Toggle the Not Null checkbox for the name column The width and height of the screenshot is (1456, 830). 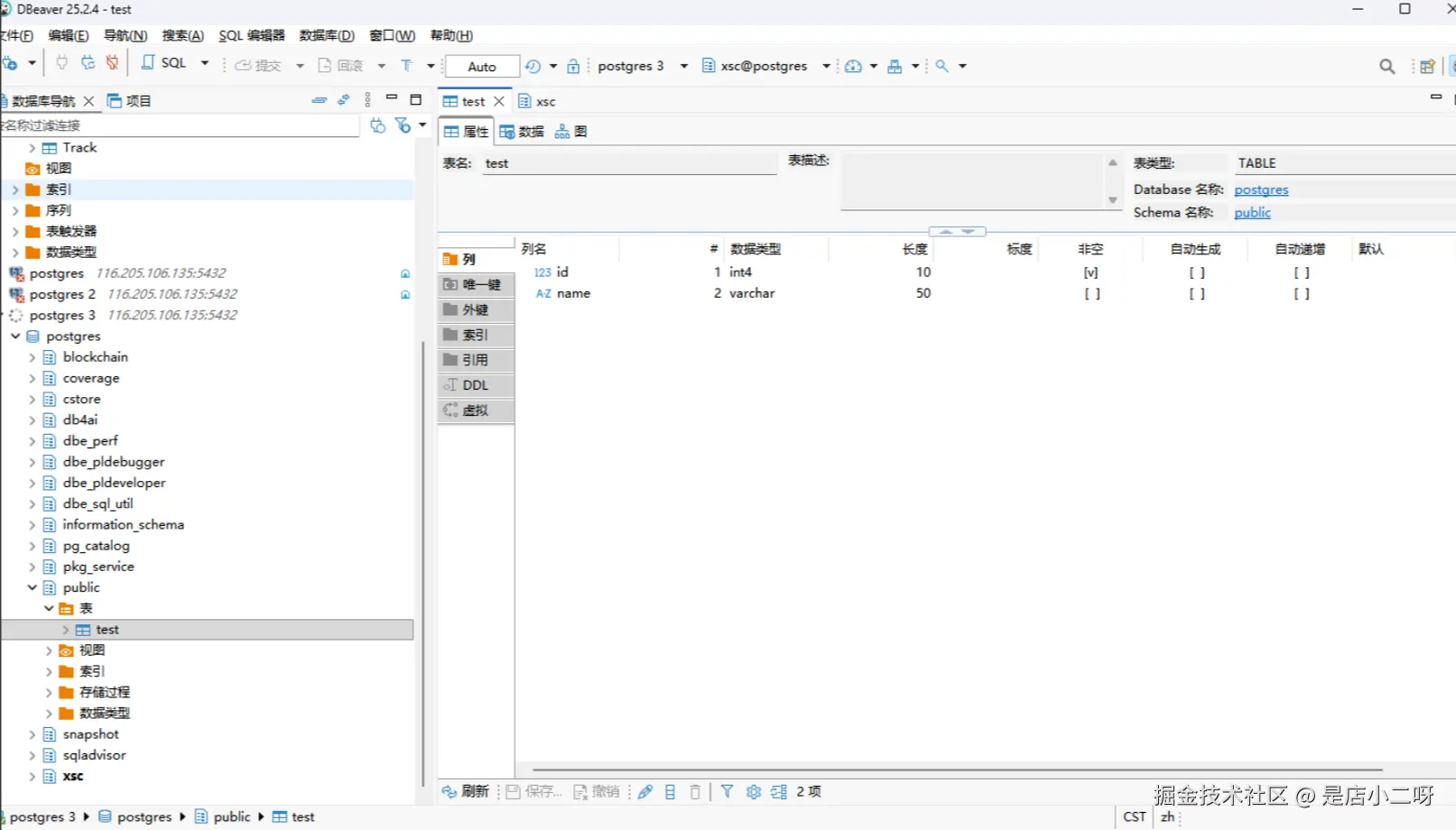tap(1092, 293)
